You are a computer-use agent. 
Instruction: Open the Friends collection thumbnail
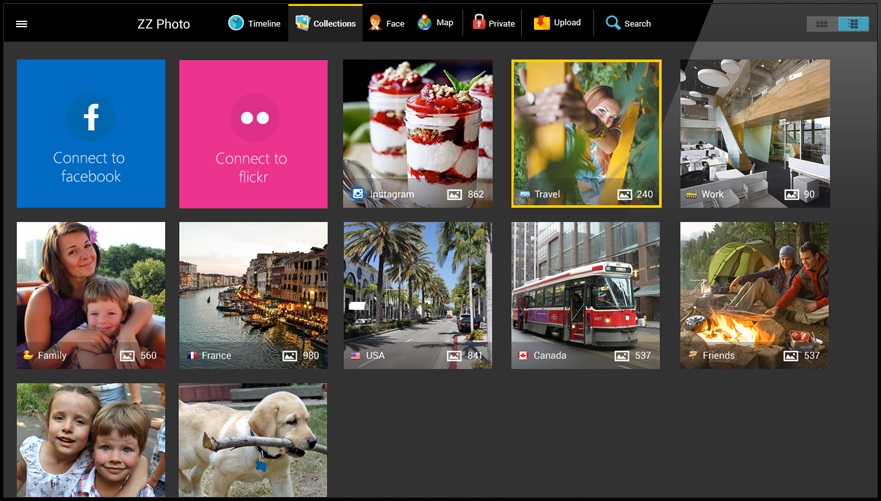point(755,295)
